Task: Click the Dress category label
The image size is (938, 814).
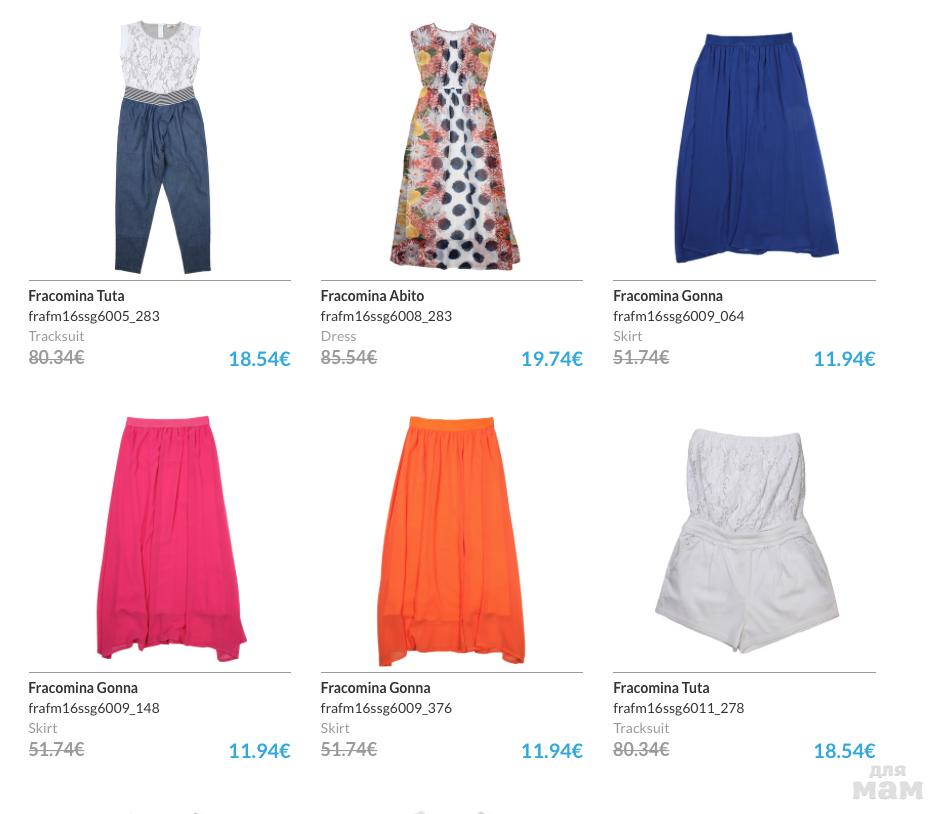Action: [x=338, y=336]
